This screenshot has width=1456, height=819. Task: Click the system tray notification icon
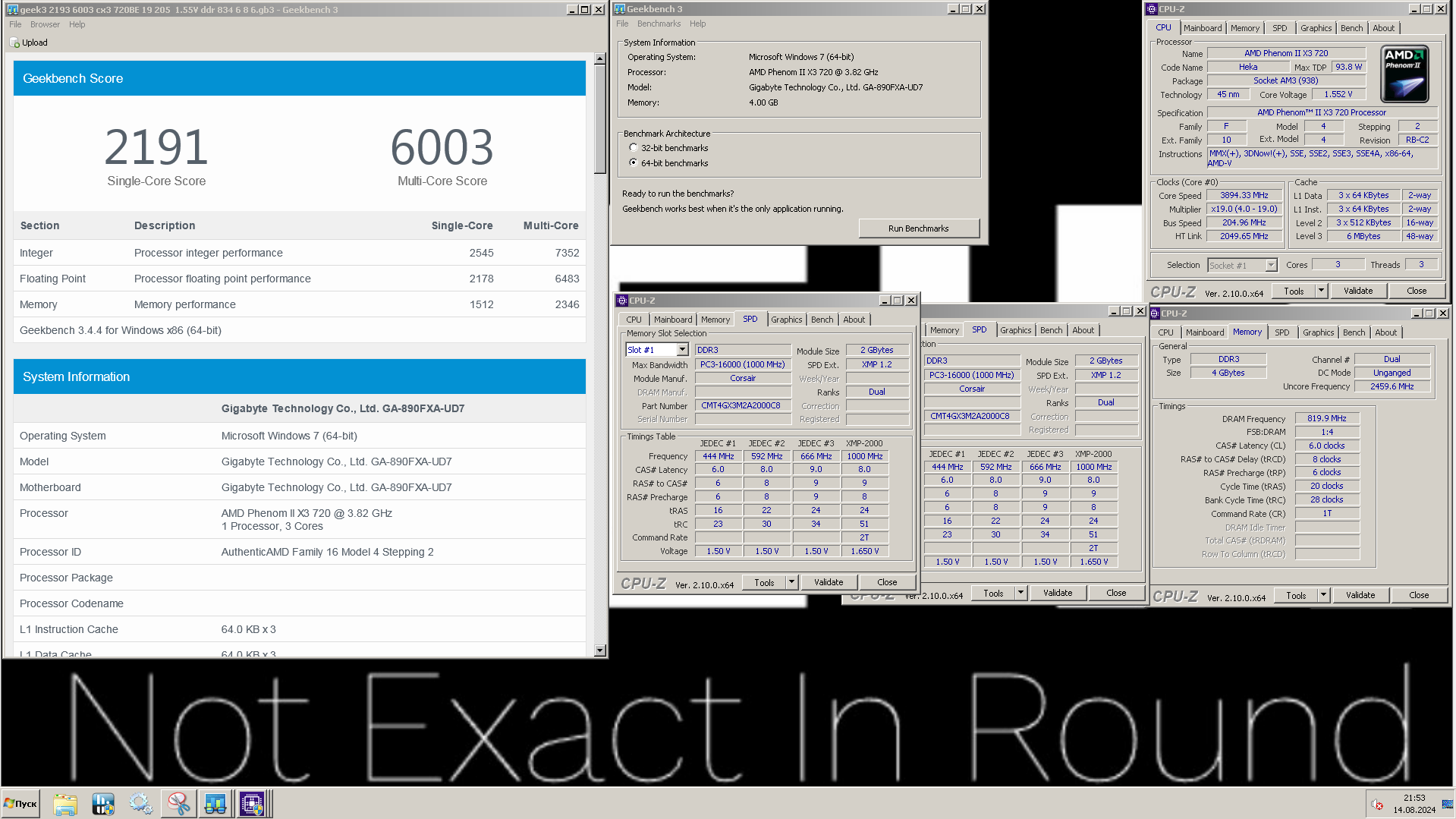coord(1377,805)
